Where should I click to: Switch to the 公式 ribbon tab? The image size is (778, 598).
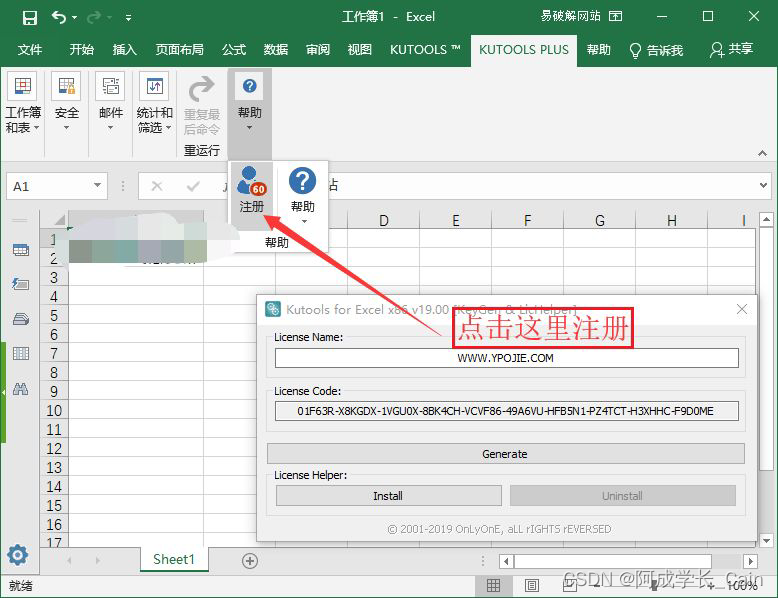tap(234, 50)
